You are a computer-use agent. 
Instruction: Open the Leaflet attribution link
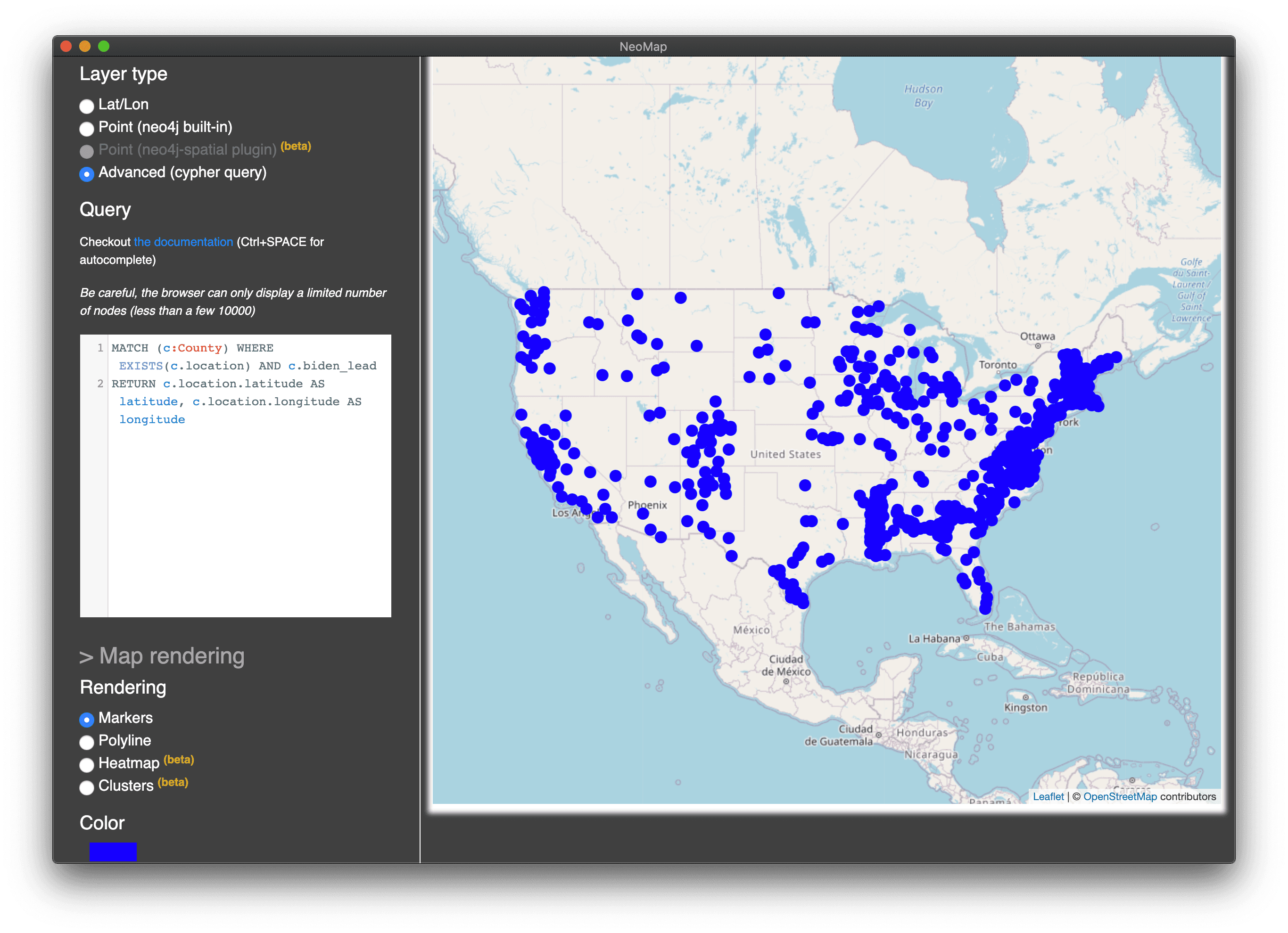(1048, 796)
